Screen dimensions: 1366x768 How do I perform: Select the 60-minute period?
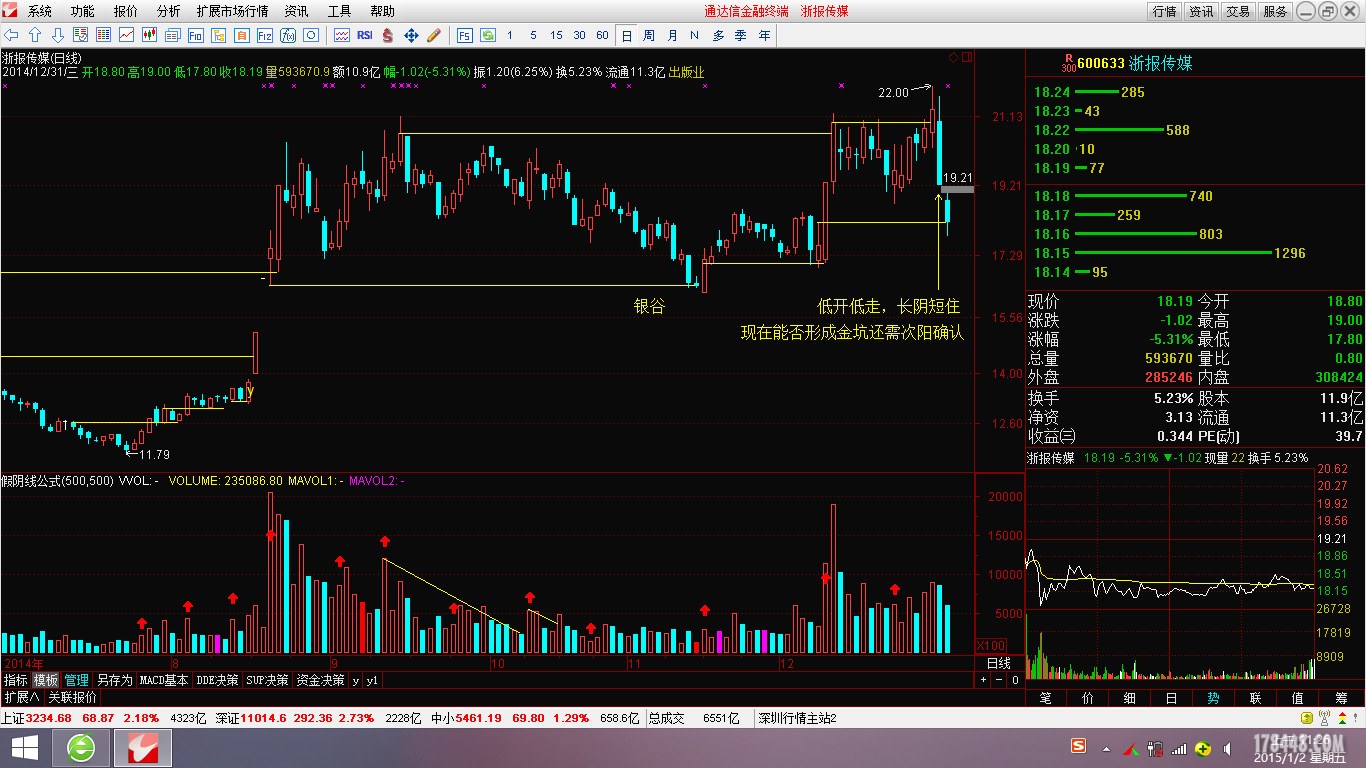(602, 35)
